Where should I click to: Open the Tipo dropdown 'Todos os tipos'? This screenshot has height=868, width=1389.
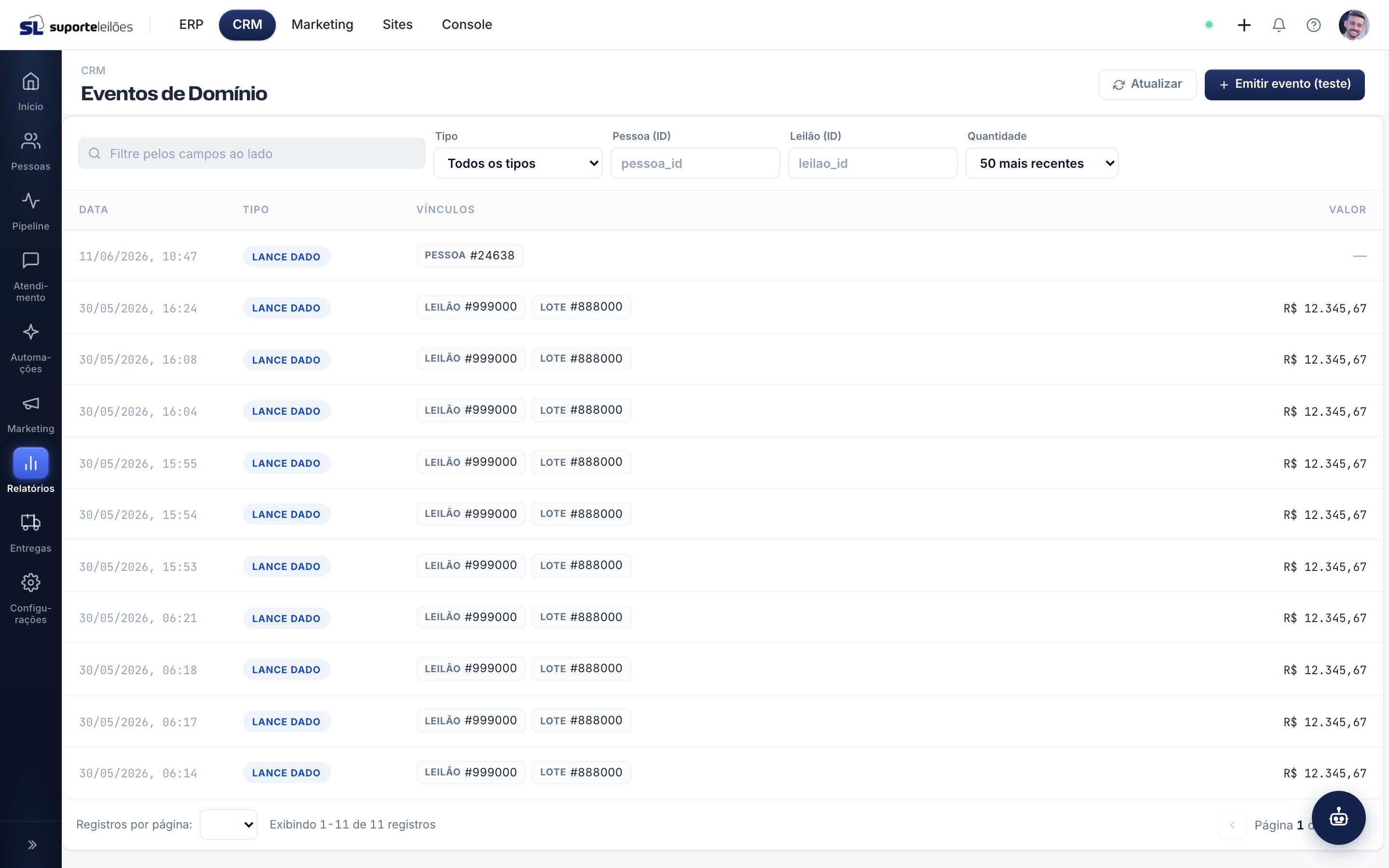(517, 163)
